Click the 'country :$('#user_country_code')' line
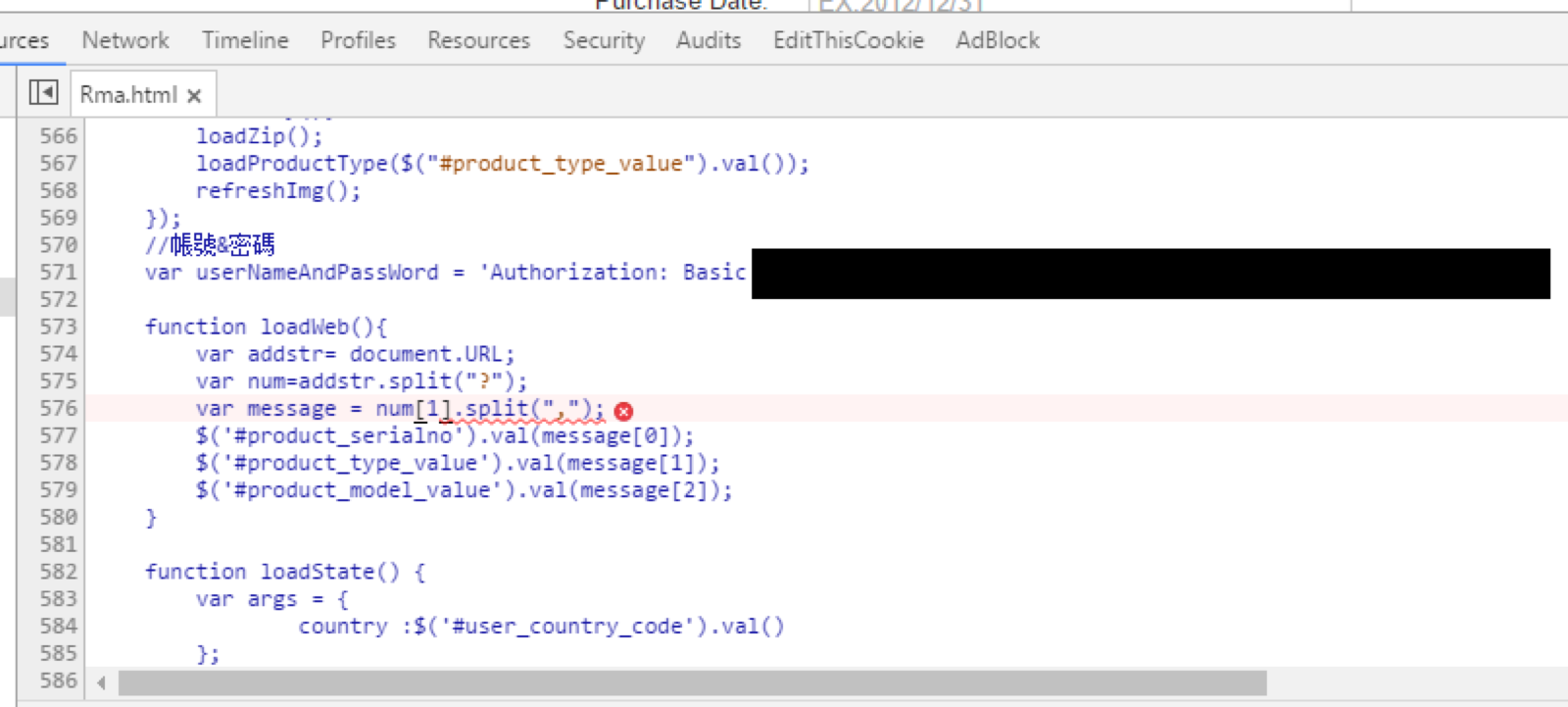 tap(542, 627)
